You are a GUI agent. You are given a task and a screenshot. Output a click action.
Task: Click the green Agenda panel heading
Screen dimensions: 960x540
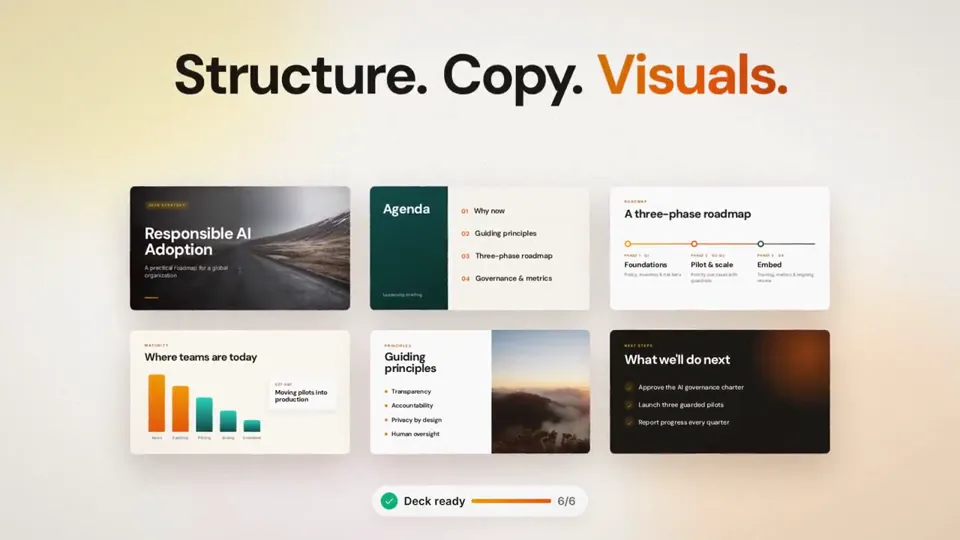[407, 209]
